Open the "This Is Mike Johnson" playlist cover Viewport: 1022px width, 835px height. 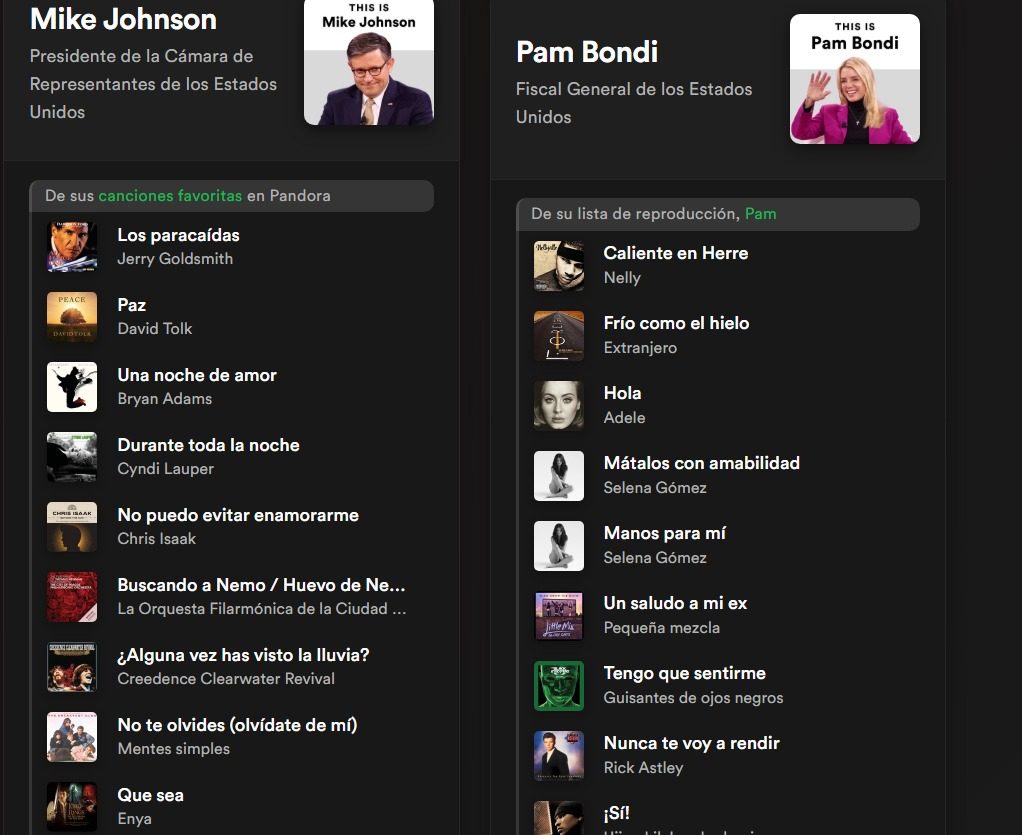click(x=368, y=62)
